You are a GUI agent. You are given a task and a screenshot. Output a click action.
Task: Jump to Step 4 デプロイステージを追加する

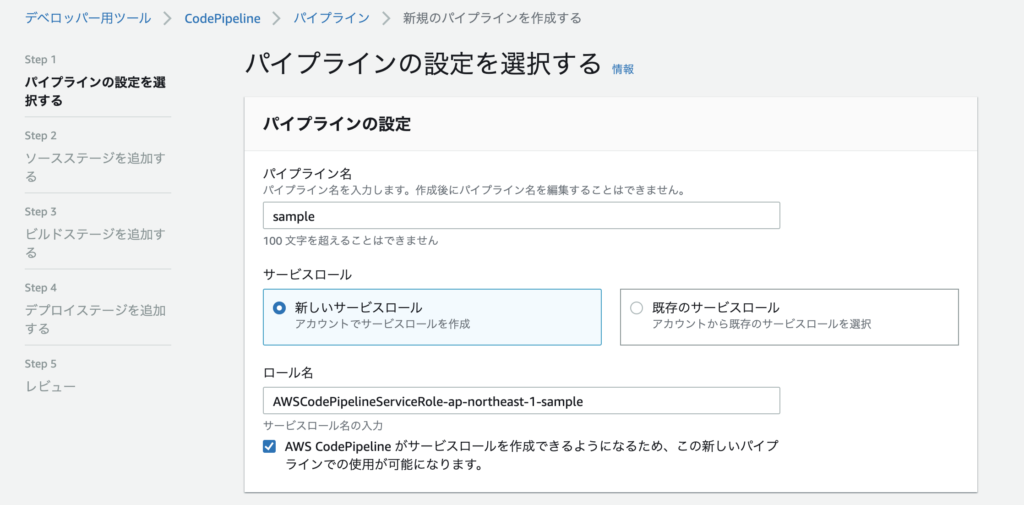(x=95, y=319)
